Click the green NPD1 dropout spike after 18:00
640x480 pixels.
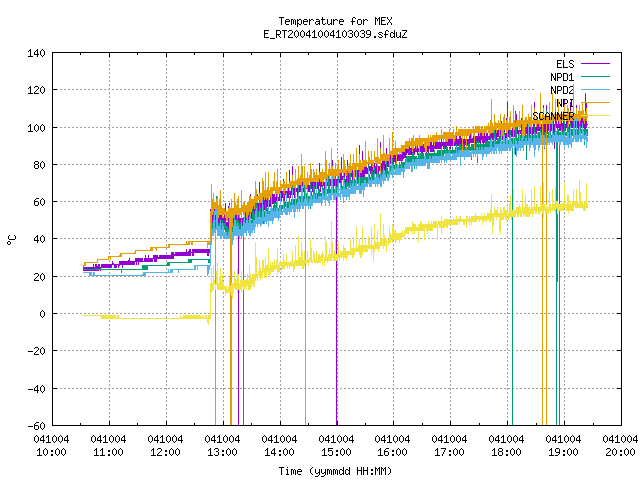[x=513, y=286]
